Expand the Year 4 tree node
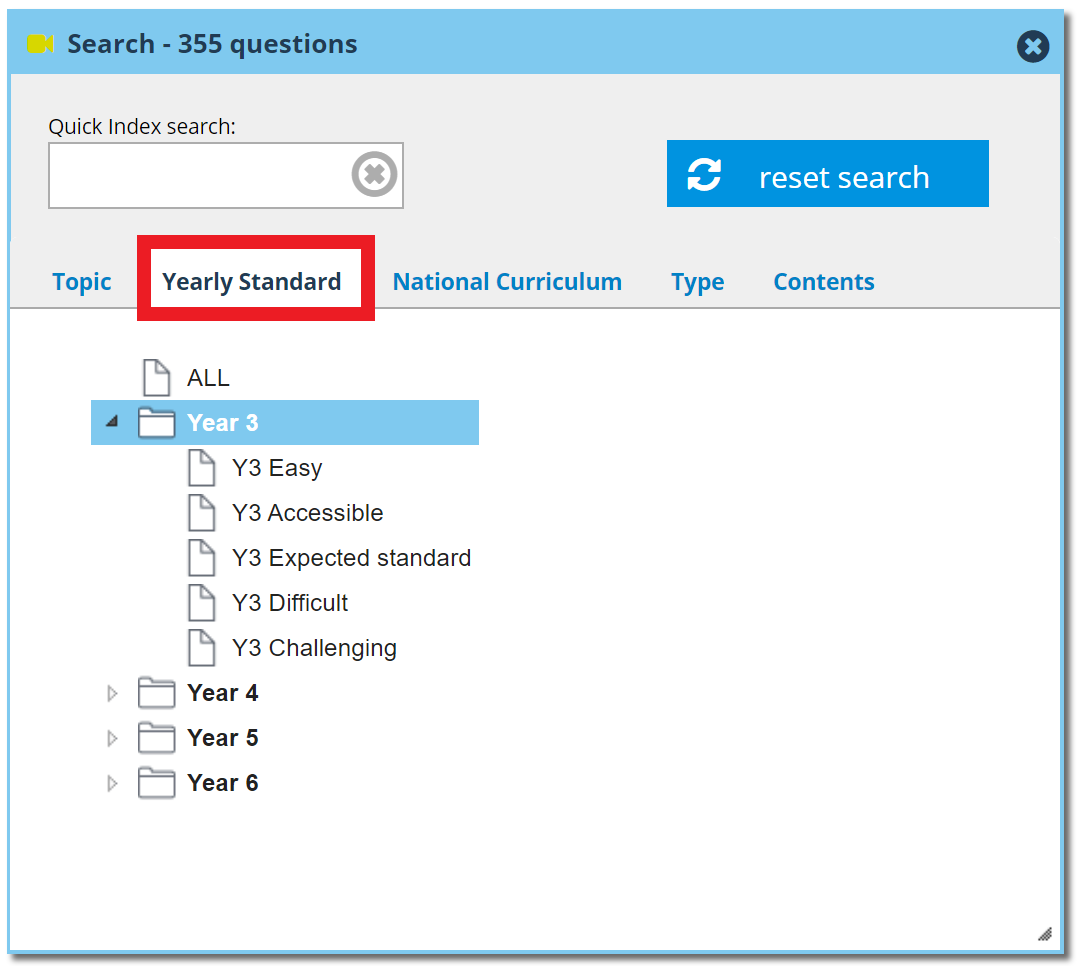Viewport: 1077px width, 966px height. (112, 693)
